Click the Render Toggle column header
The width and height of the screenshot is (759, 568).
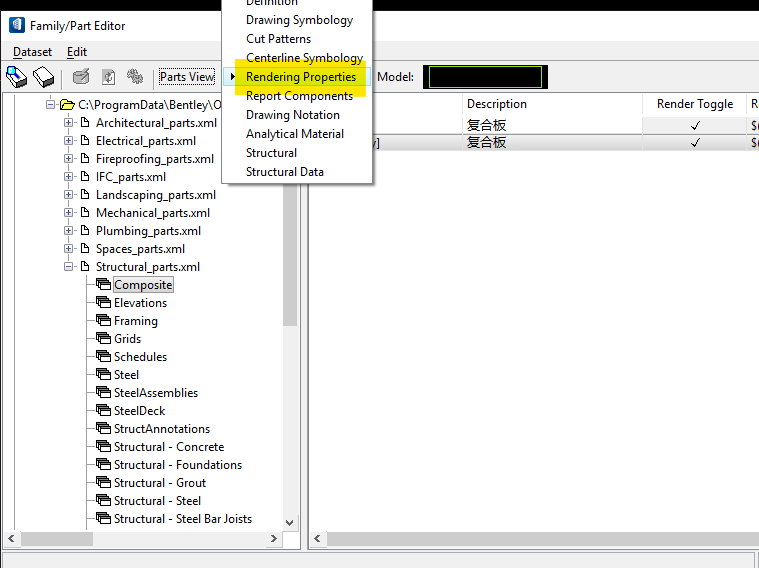point(695,104)
